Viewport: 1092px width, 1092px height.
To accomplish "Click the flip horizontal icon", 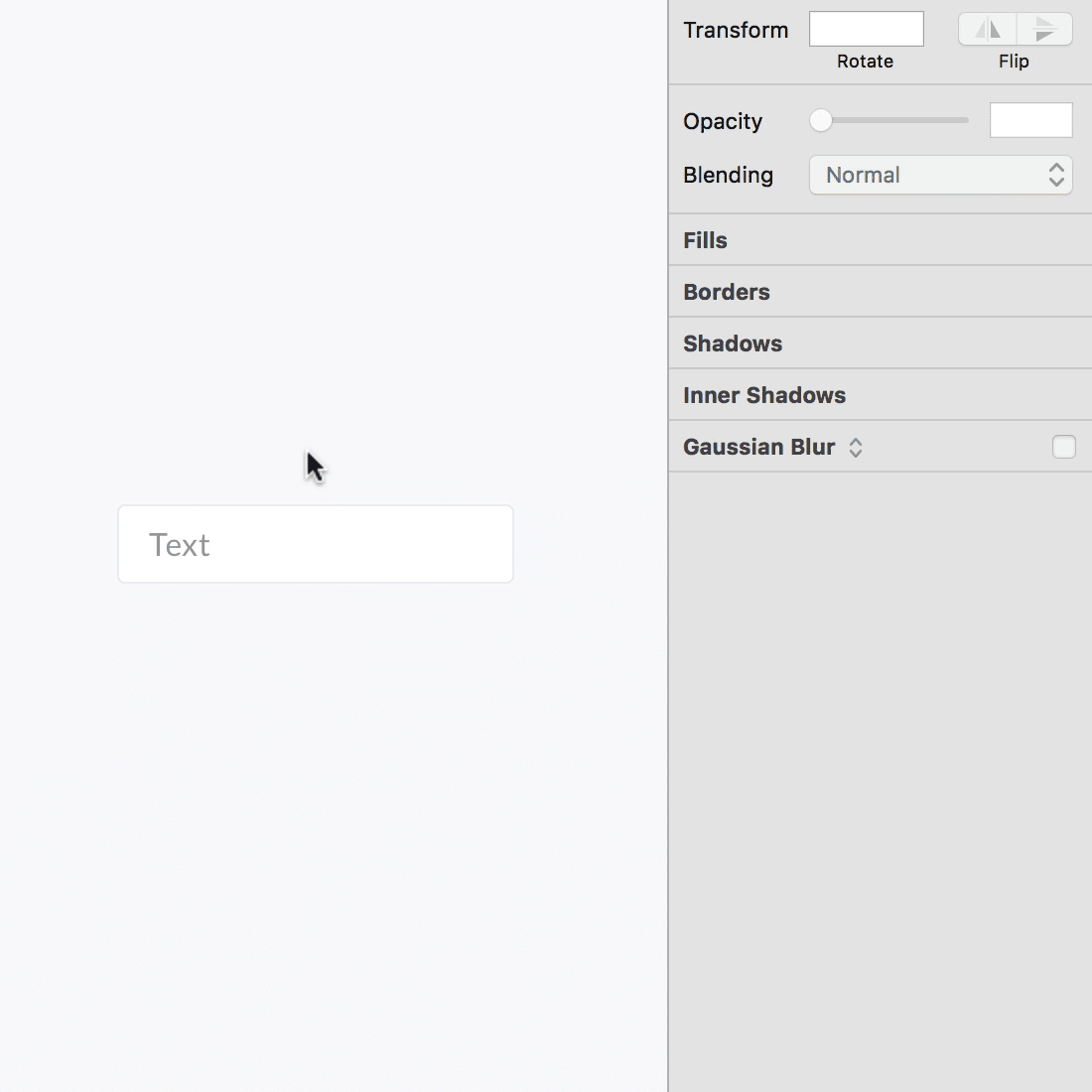I will coord(988,29).
